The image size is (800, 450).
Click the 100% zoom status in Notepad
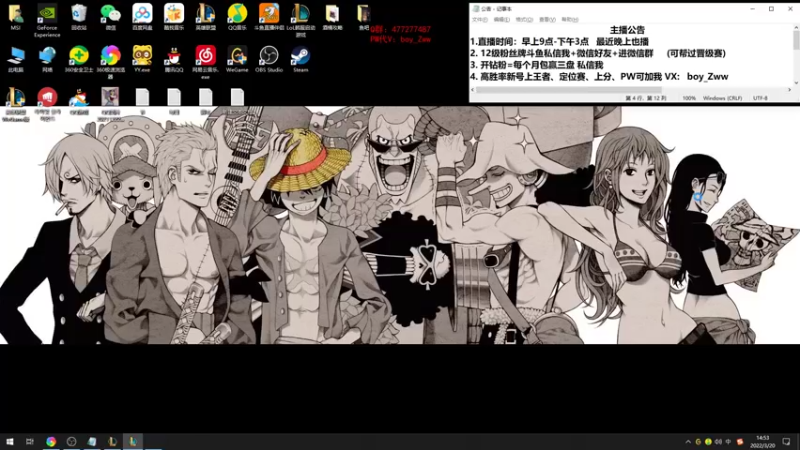(x=689, y=98)
